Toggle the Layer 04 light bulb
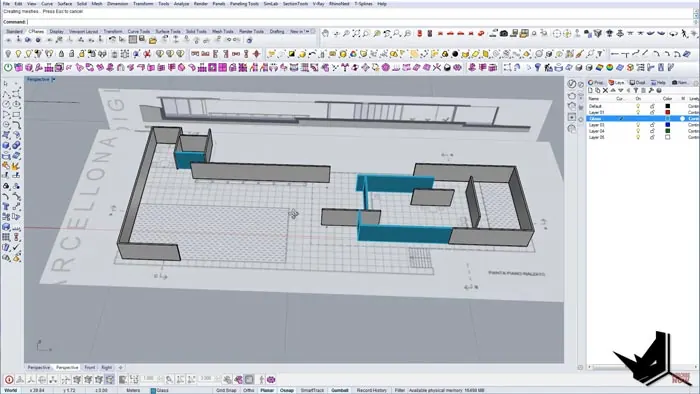Screen dimensions: 700x394 click(x=638, y=131)
